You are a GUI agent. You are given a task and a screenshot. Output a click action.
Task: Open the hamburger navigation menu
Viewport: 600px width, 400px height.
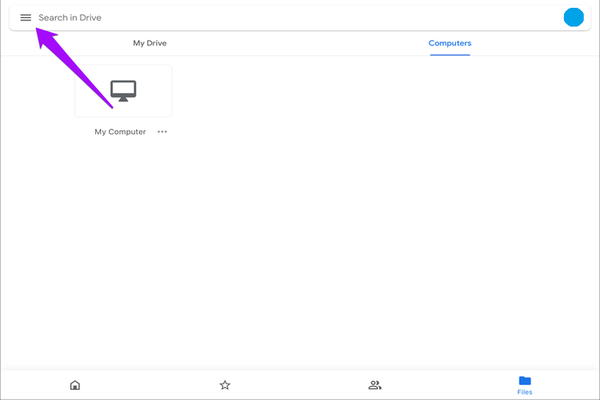coord(26,18)
